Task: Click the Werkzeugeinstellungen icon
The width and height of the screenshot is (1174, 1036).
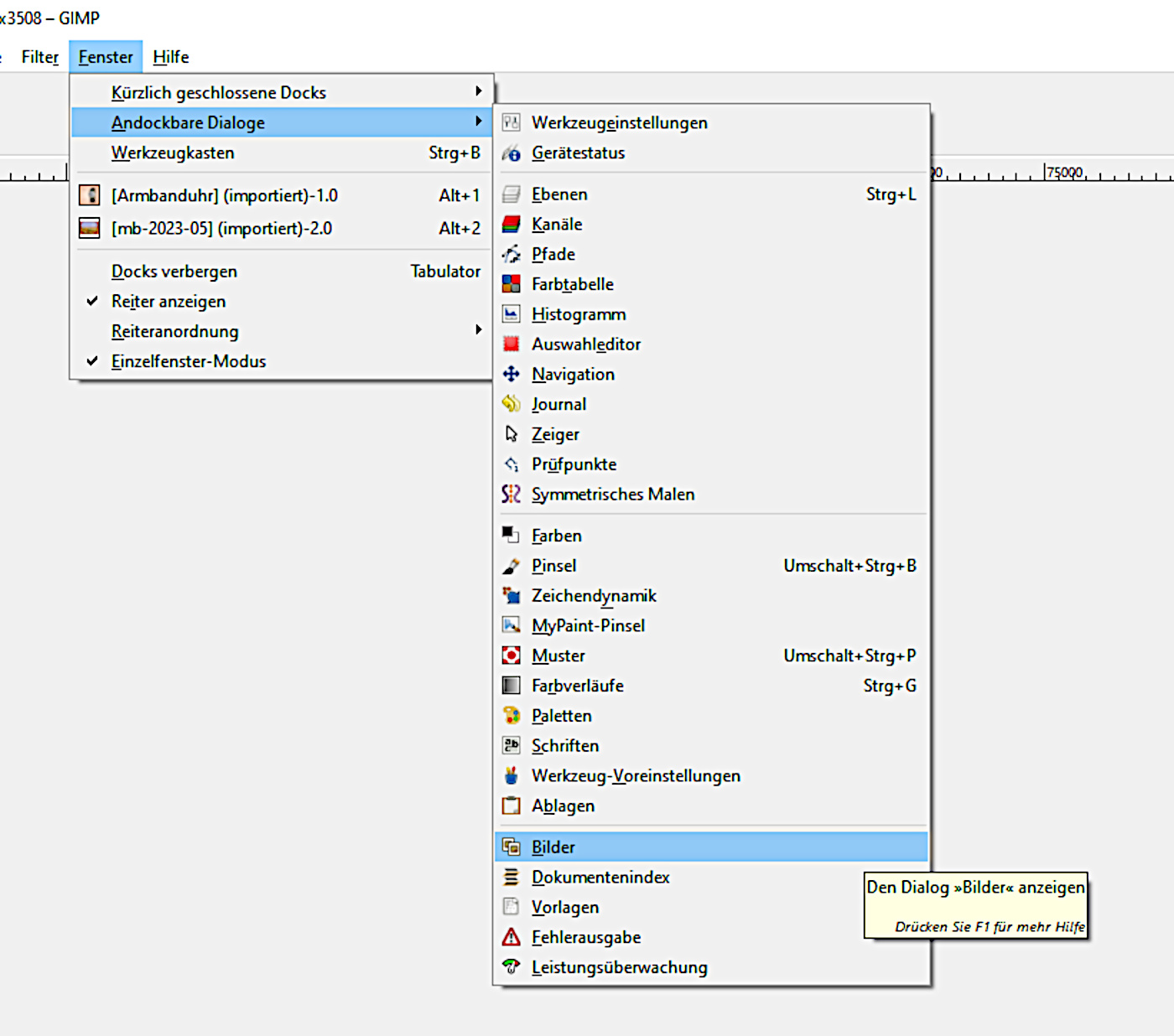Action: coord(511,122)
